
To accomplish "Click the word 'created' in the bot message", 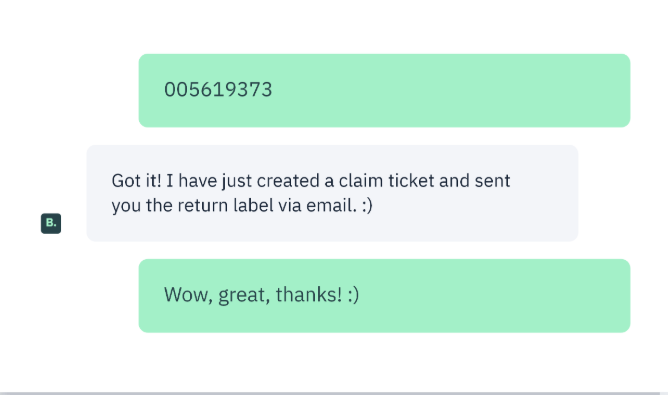I will (x=288, y=181).
